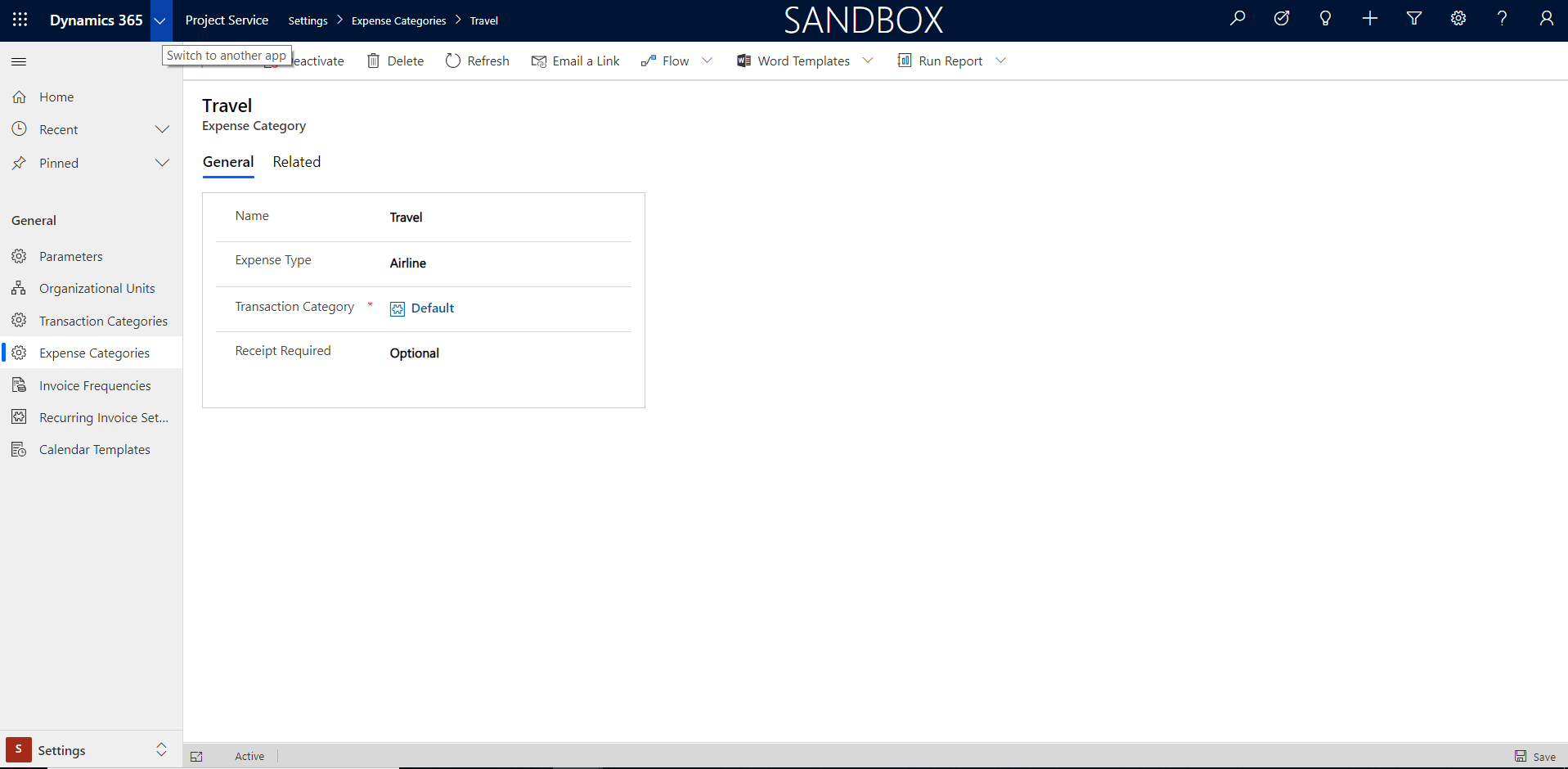Screen dimensions: 1568x769
Task: Open Word Templates dropdown arrow
Action: (x=868, y=61)
